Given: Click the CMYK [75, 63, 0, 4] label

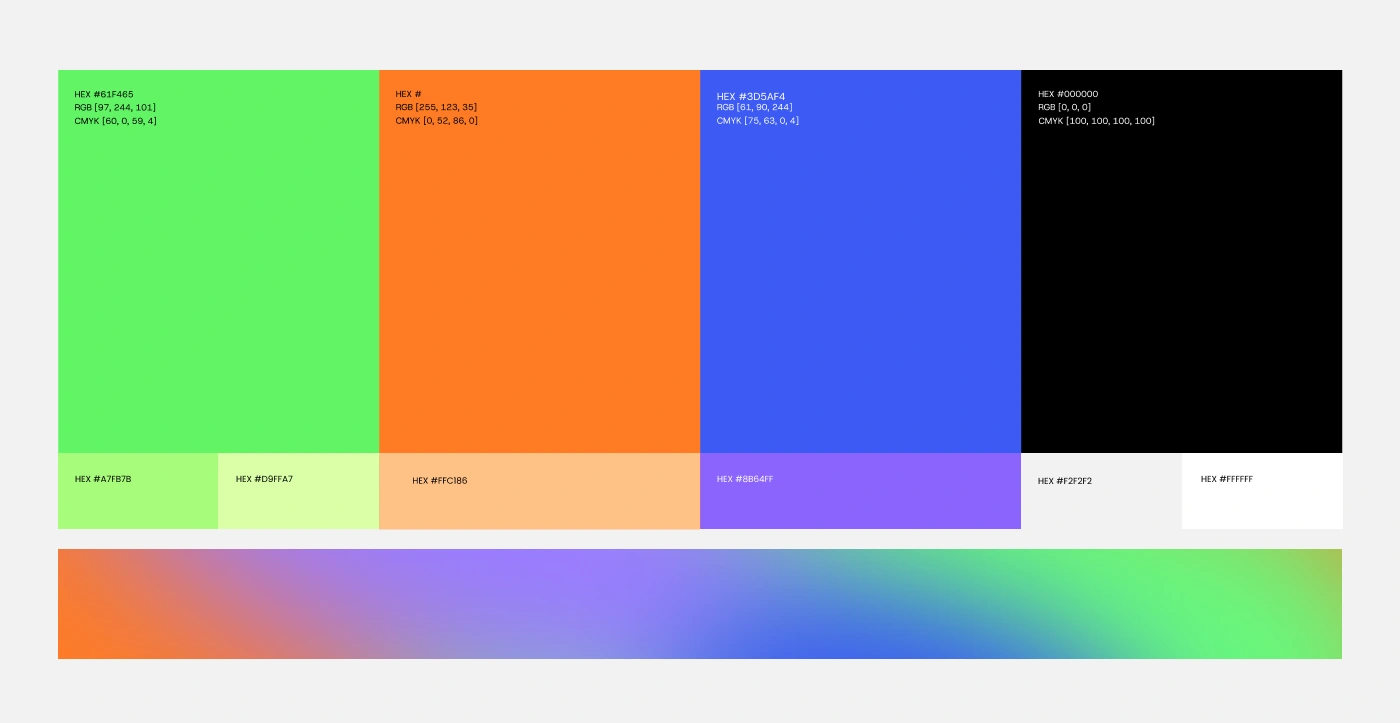Looking at the screenshot, I should 757,120.
